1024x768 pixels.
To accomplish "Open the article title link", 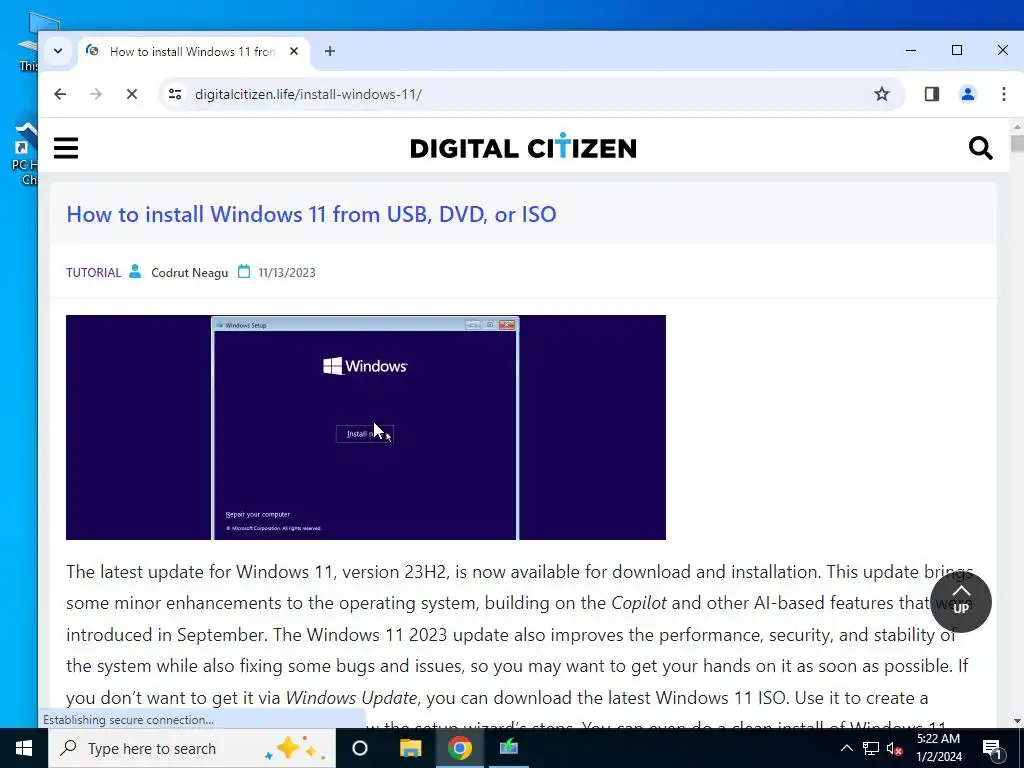I will 312,214.
